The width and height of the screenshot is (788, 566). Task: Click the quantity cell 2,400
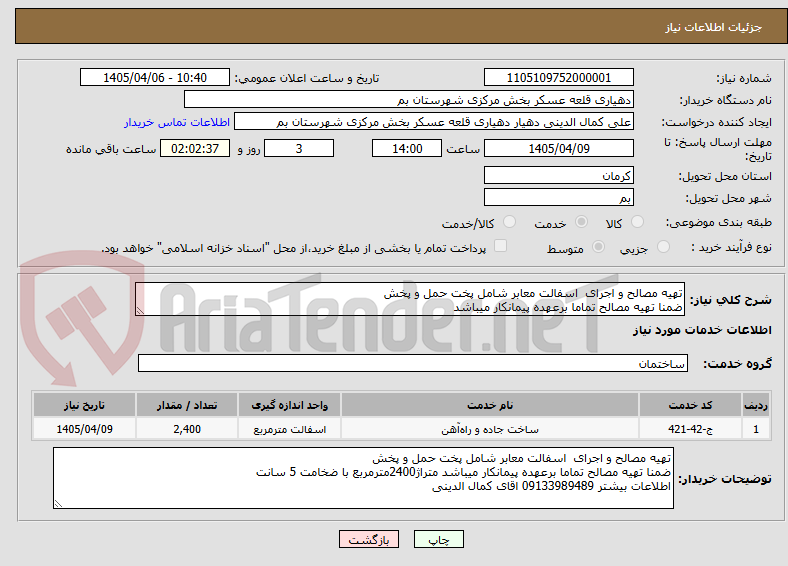point(187,429)
